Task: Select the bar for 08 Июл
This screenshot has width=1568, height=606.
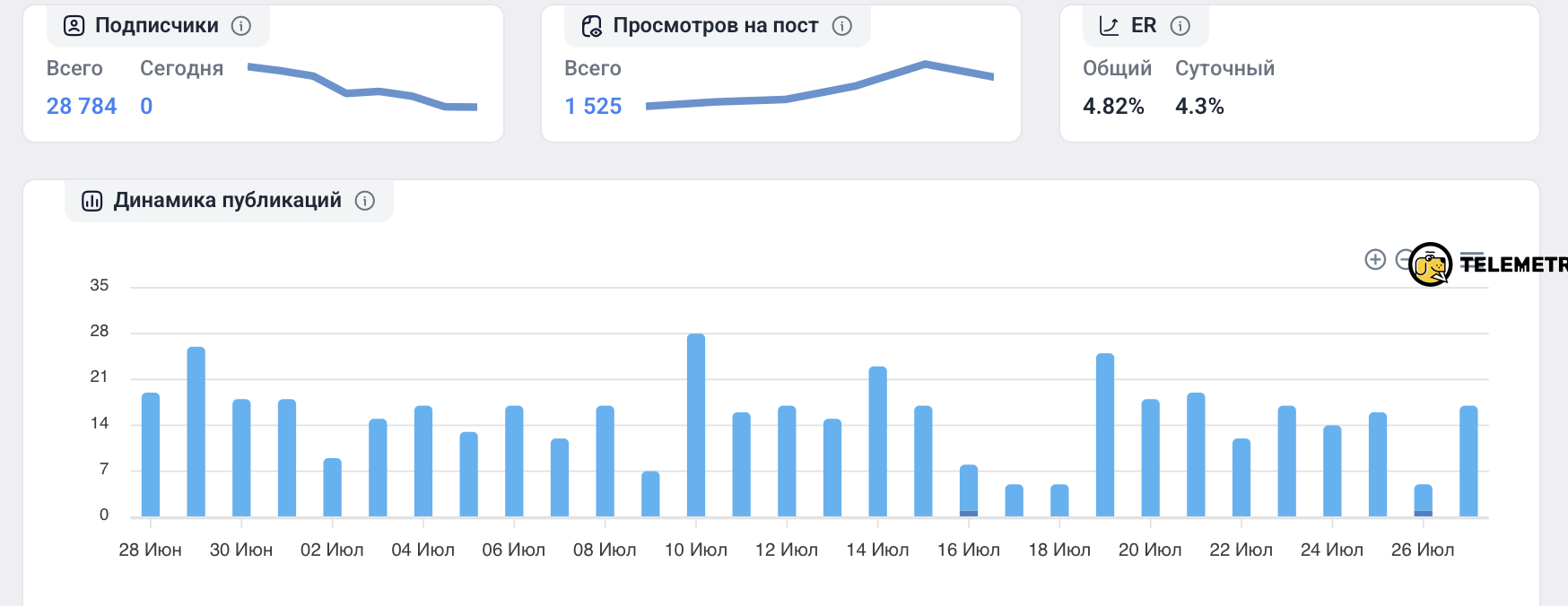Action: (605, 461)
